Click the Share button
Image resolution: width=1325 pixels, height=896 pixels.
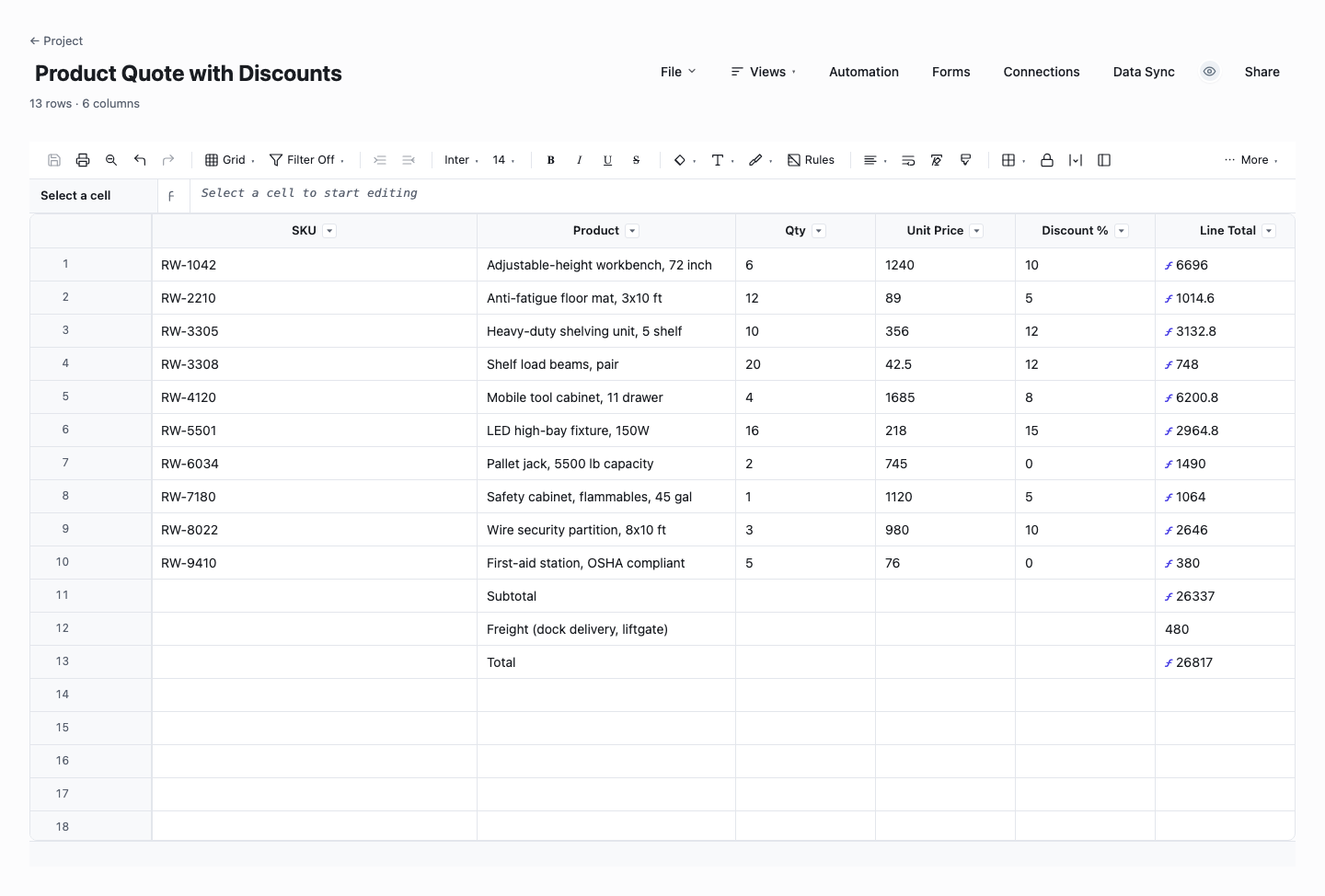[x=1262, y=72]
